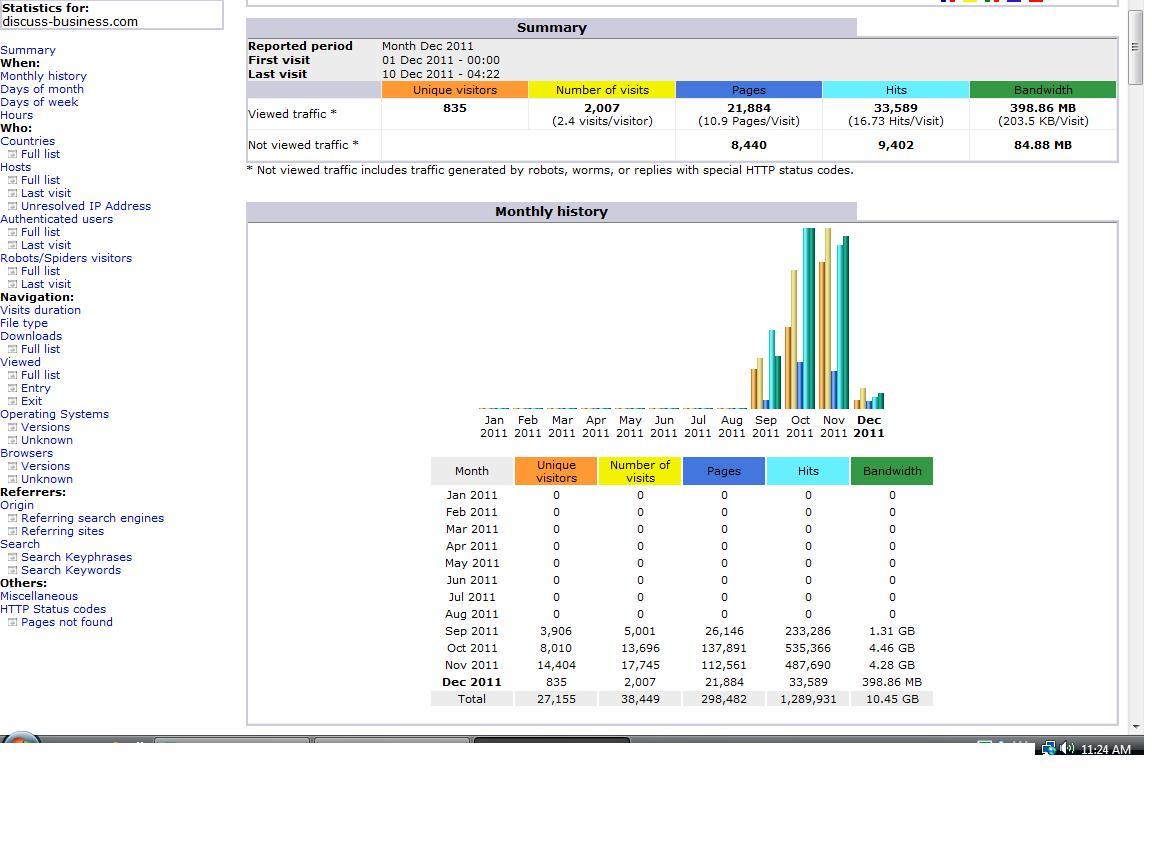Click the icon next to Referring search engines
This screenshot has height=864, width=1152.
pos(12,519)
